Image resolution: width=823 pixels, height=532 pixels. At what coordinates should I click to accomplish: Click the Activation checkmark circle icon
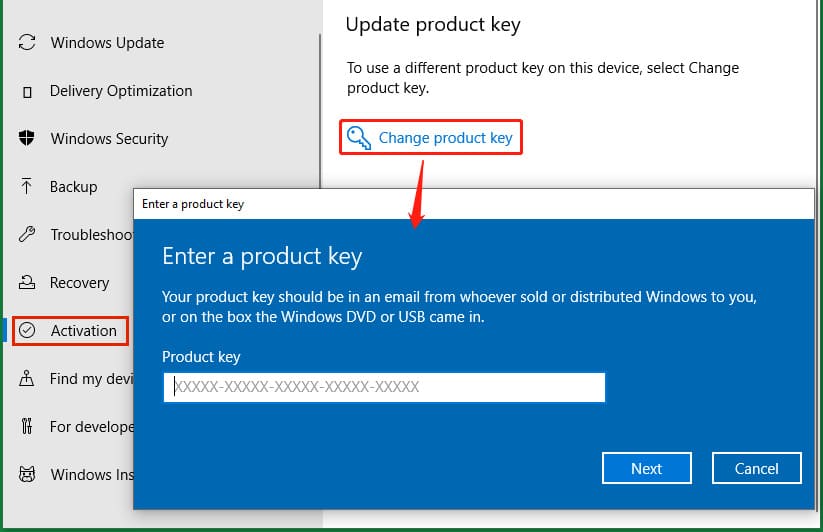pyautogui.click(x=28, y=331)
